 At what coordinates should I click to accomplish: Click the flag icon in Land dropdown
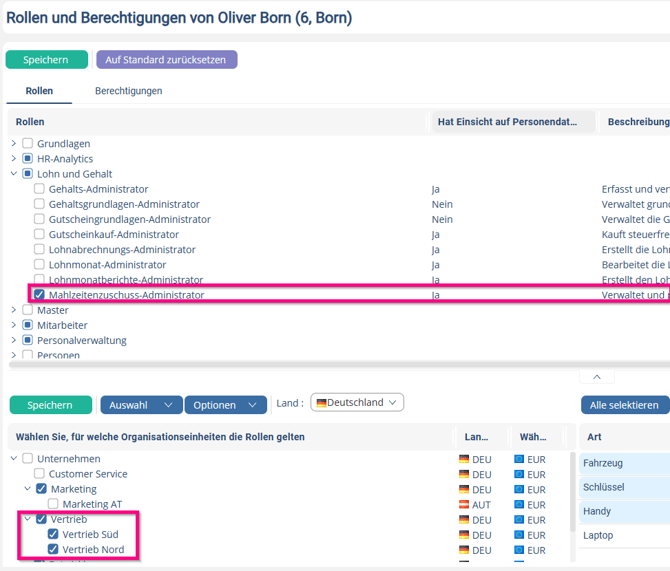[322, 403]
